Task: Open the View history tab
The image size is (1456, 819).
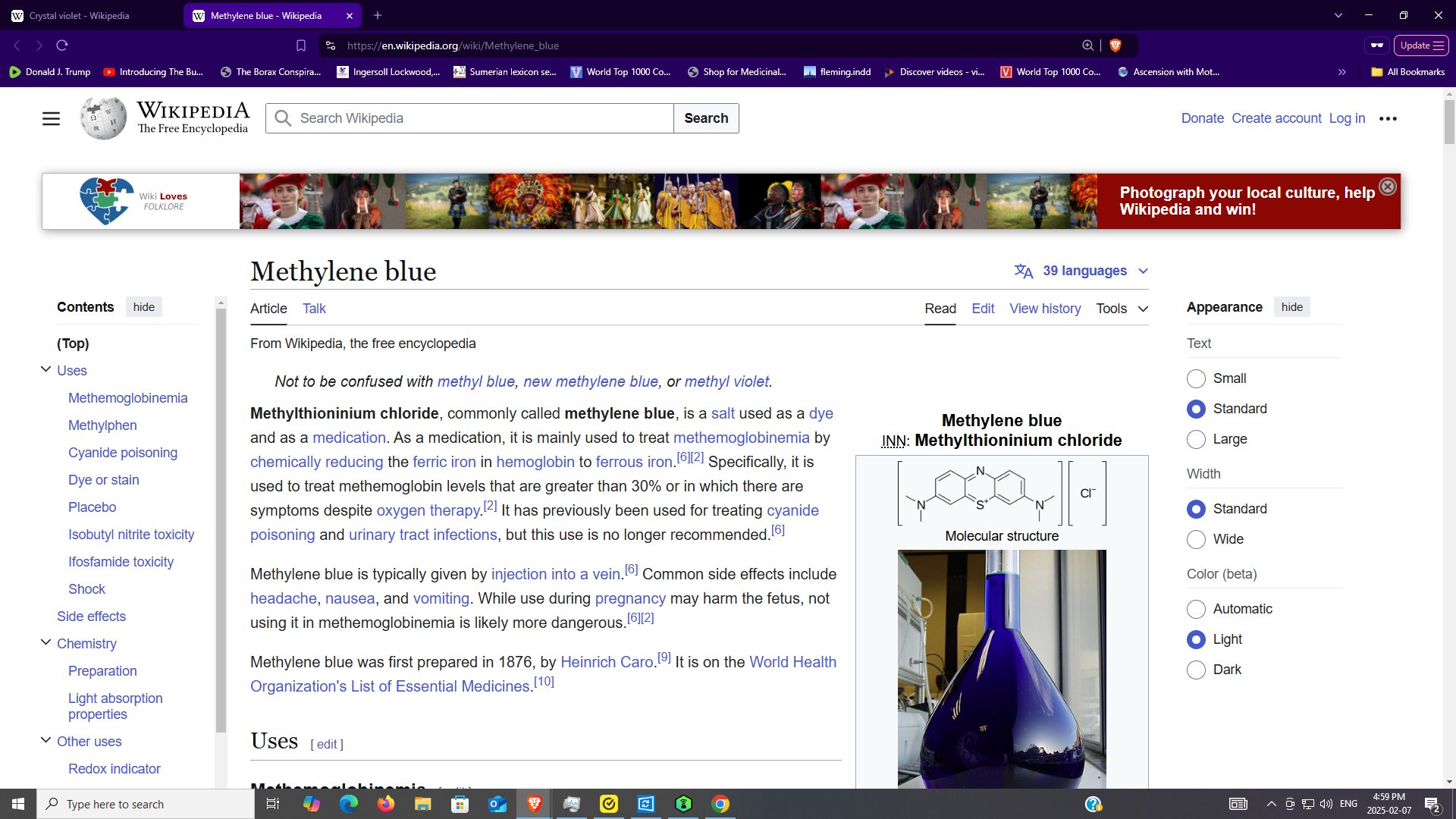Action: coord(1045,309)
